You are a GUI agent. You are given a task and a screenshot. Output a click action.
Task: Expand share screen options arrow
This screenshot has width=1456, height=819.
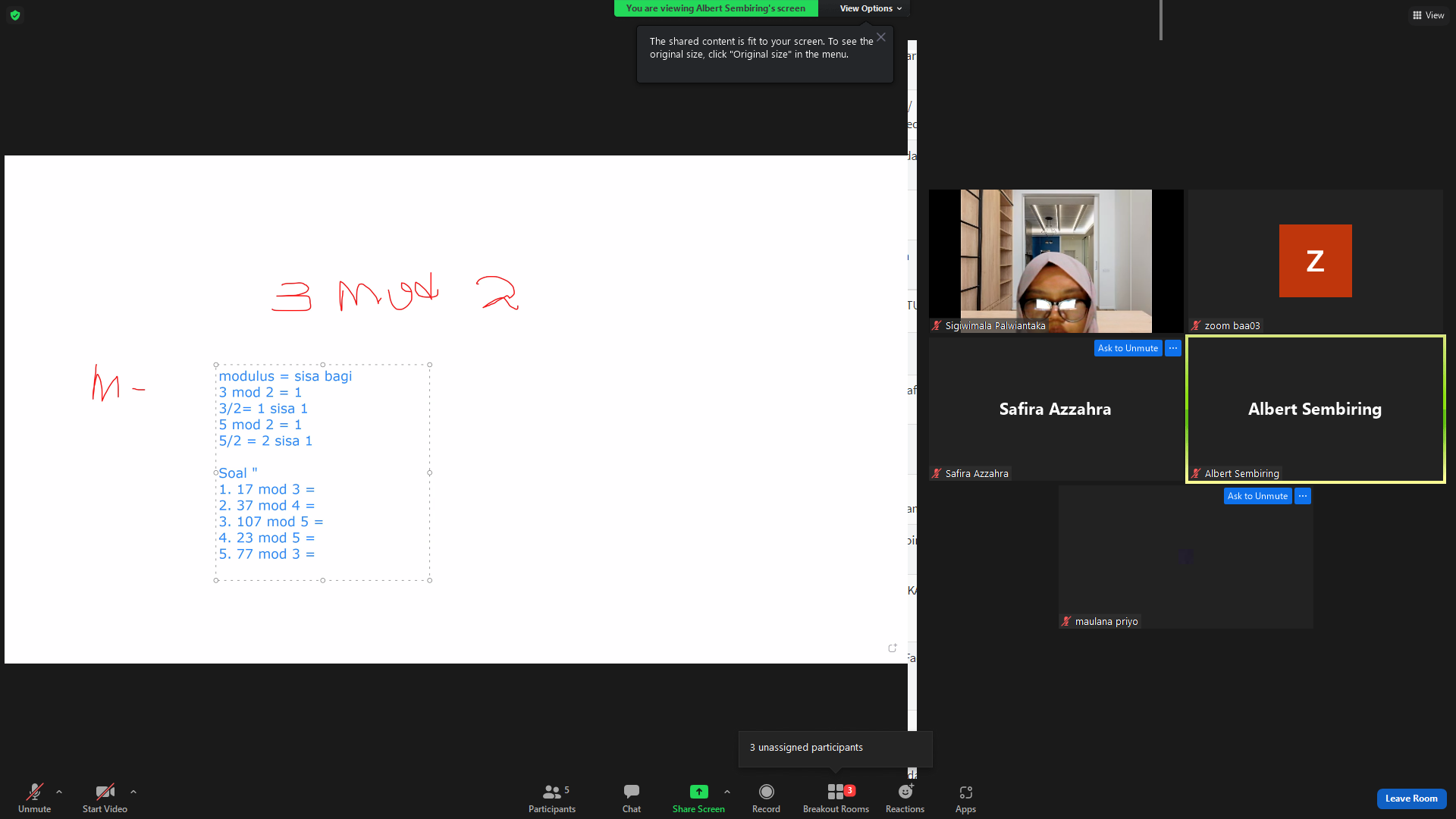point(727,792)
